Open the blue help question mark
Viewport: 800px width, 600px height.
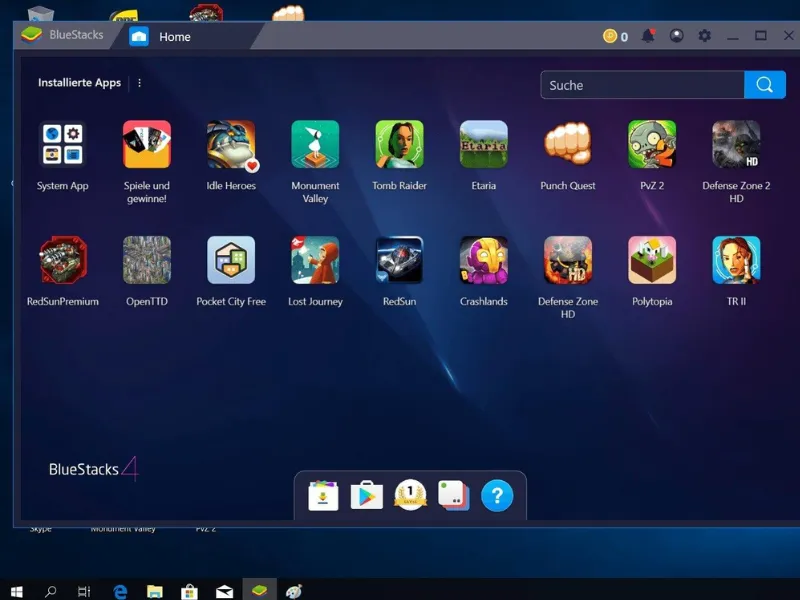[497, 495]
